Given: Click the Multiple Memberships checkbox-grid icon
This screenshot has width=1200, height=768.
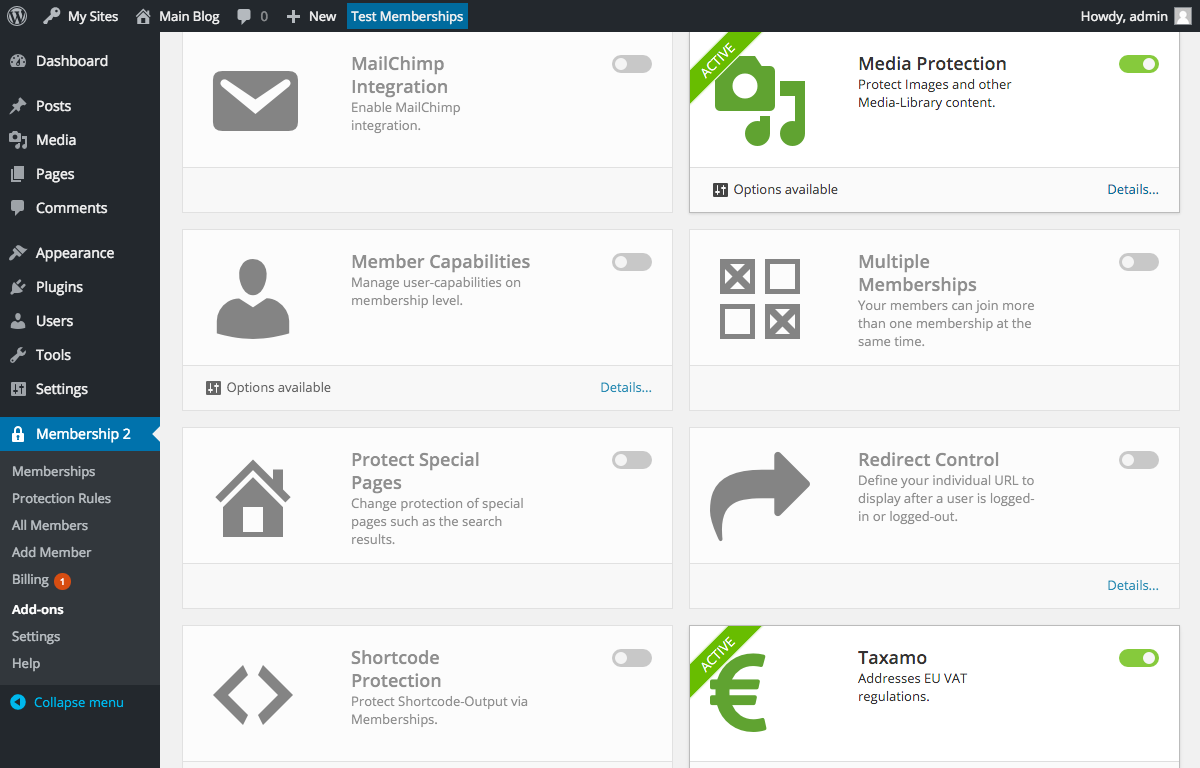Looking at the screenshot, I should tap(760, 299).
